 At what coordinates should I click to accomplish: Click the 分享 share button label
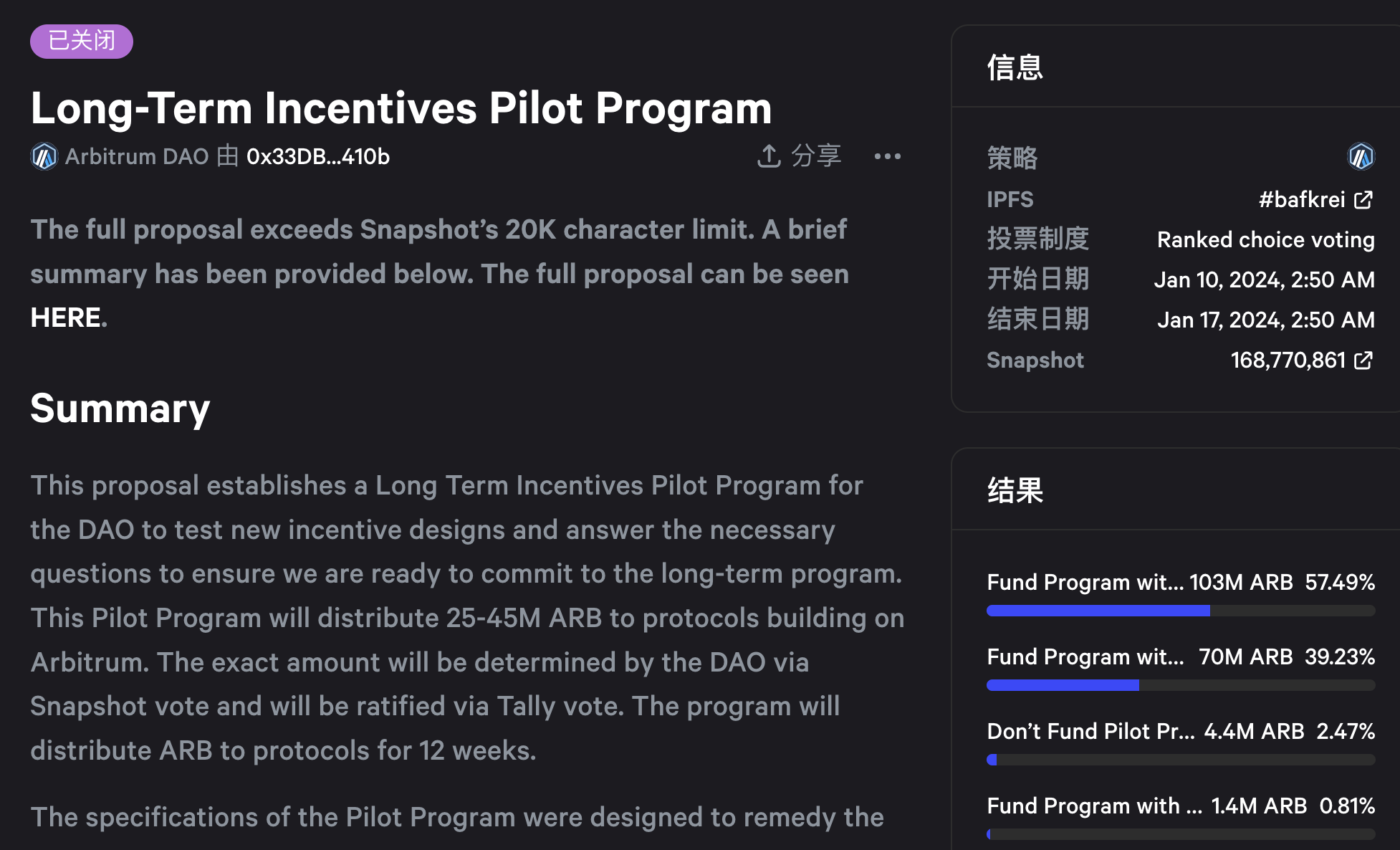[x=815, y=156]
